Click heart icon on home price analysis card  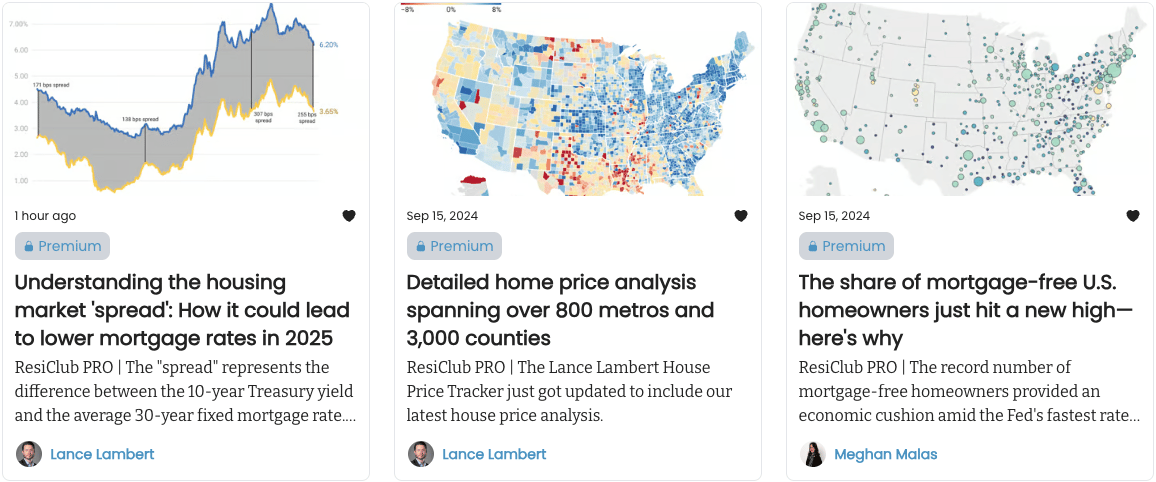point(741,216)
